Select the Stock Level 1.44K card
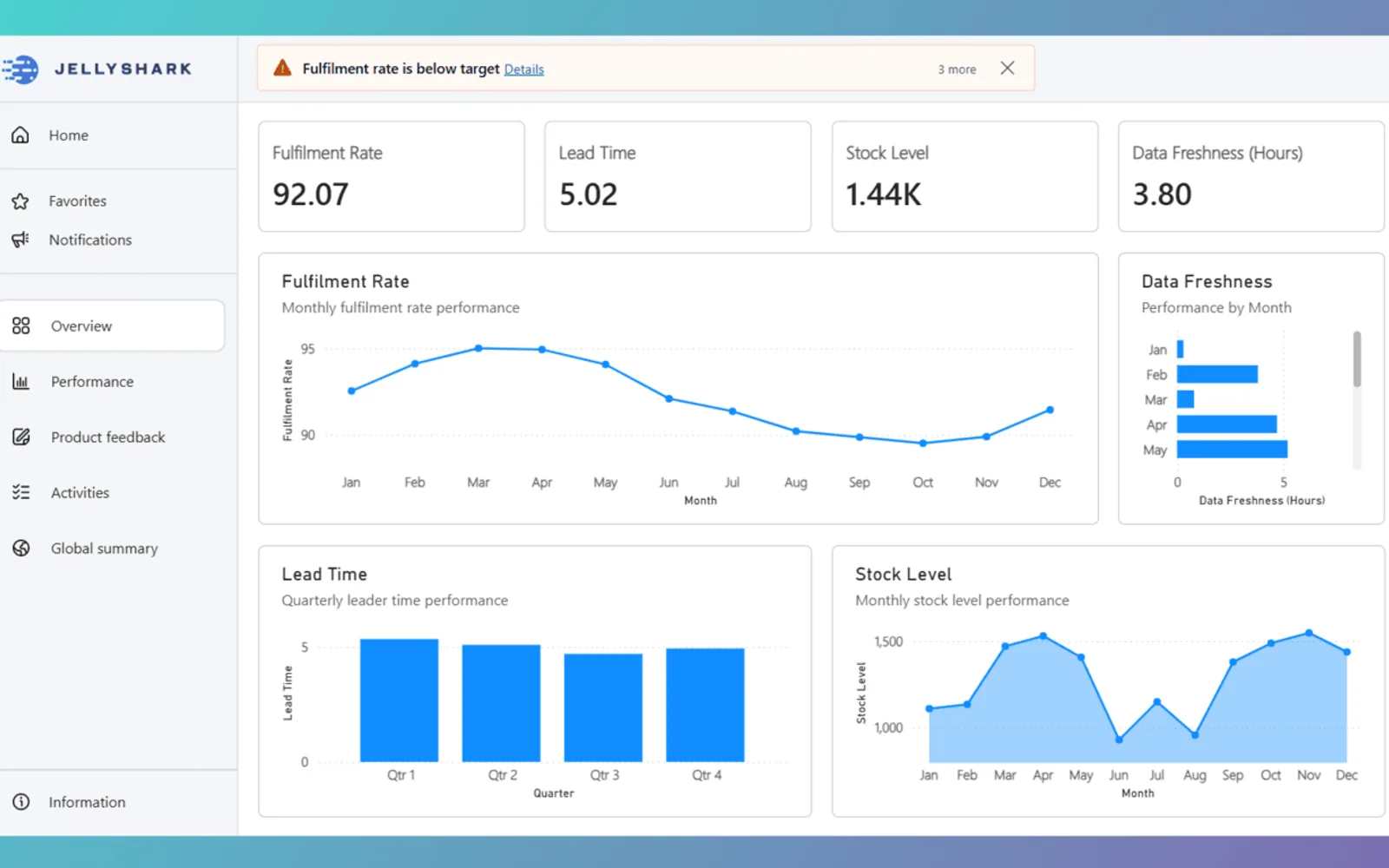 [x=964, y=176]
